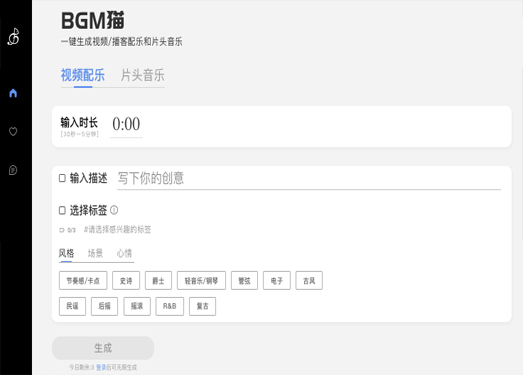The width and height of the screenshot is (523, 375).
Task: Choose the 摇滚 style tag
Action: 137,306
